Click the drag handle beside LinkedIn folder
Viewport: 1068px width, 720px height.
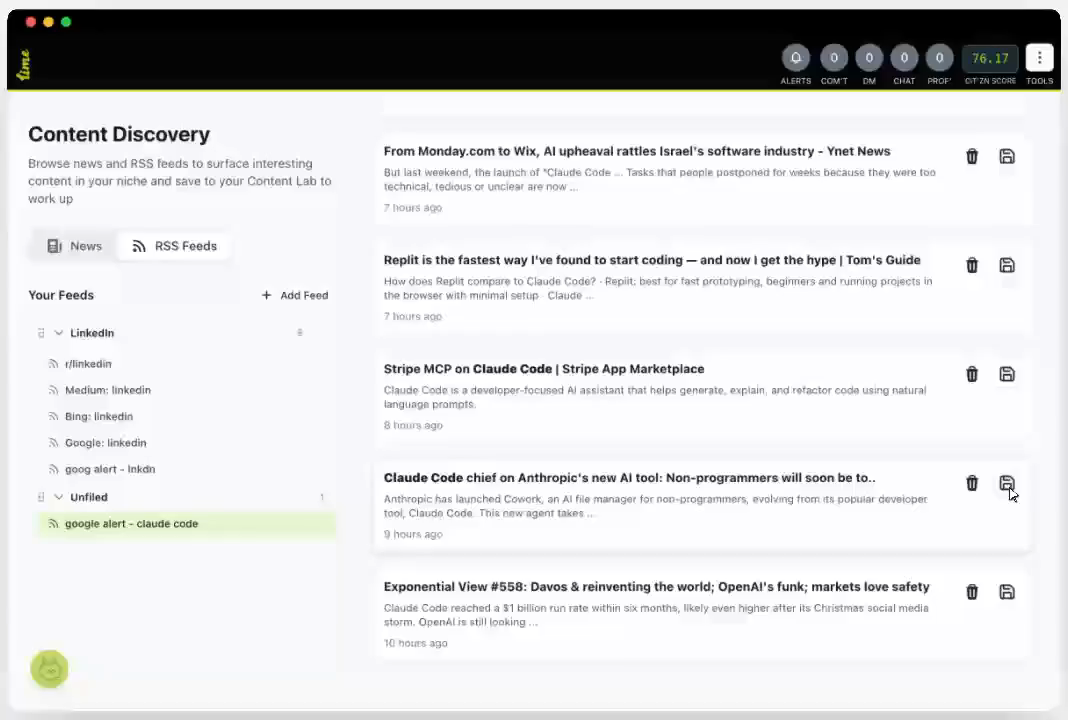(41, 333)
